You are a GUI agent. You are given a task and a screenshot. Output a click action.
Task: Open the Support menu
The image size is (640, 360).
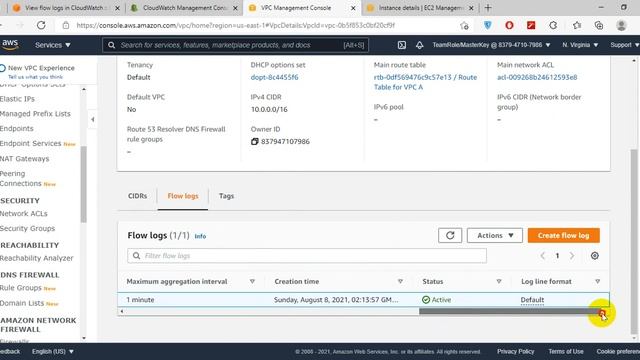coord(624,45)
